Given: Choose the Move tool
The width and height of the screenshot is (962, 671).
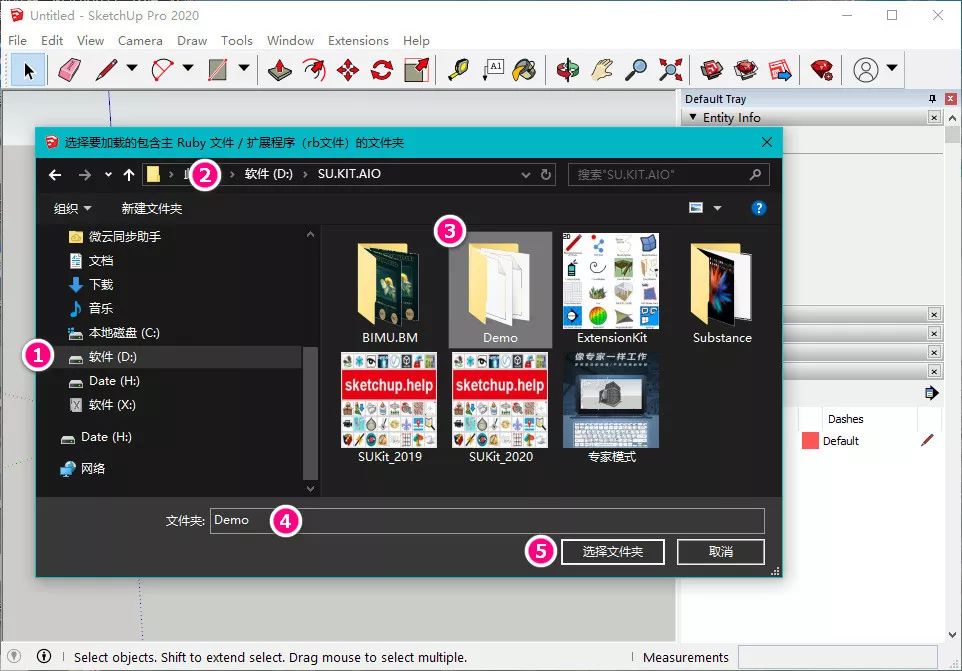Looking at the screenshot, I should [x=348, y=70].
